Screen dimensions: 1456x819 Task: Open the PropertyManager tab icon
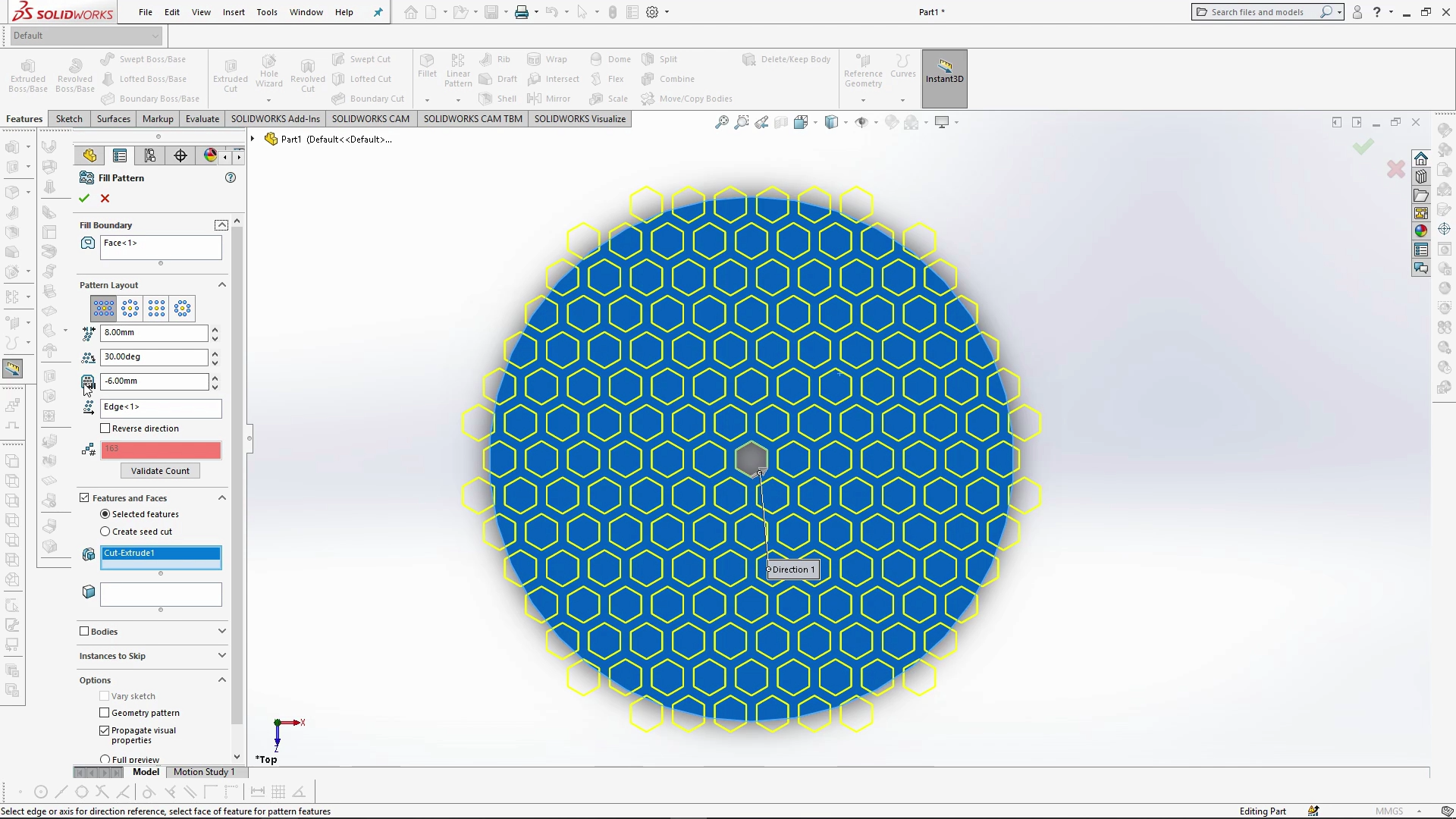pyautogui.click(x=120, y=155)
